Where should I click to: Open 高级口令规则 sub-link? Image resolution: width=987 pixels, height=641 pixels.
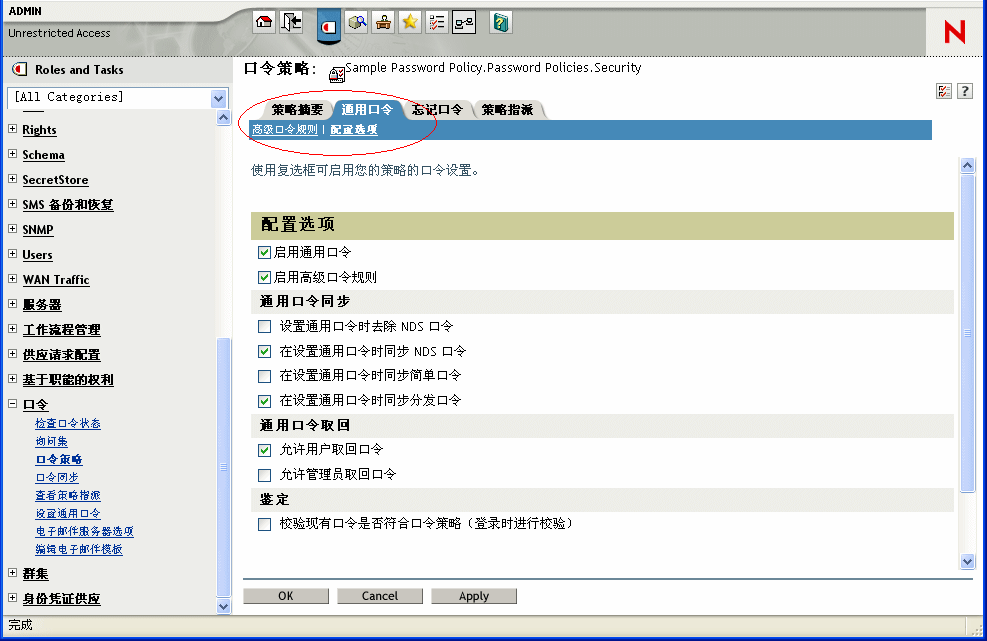[285, 130]
